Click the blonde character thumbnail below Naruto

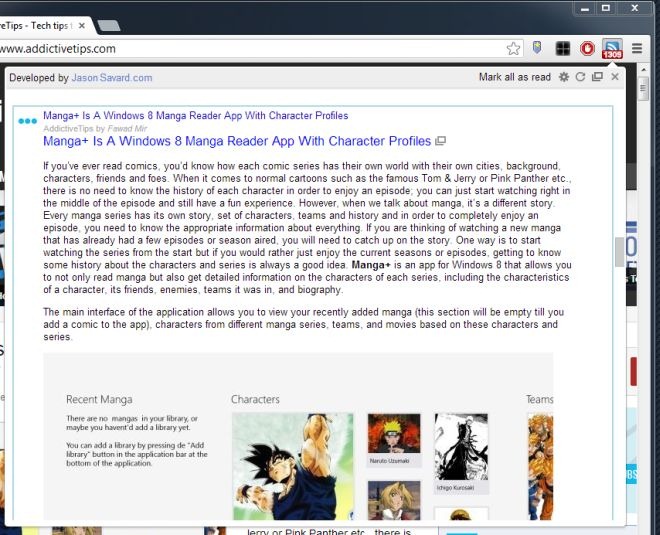pyautogui.click(x=394, y=500)
